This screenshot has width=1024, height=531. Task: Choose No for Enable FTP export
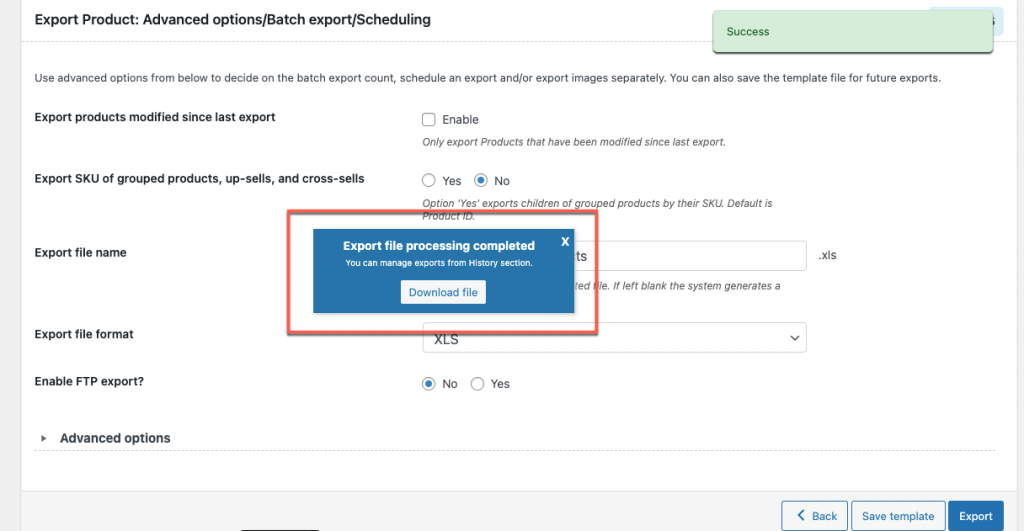(x=428, y=383)
